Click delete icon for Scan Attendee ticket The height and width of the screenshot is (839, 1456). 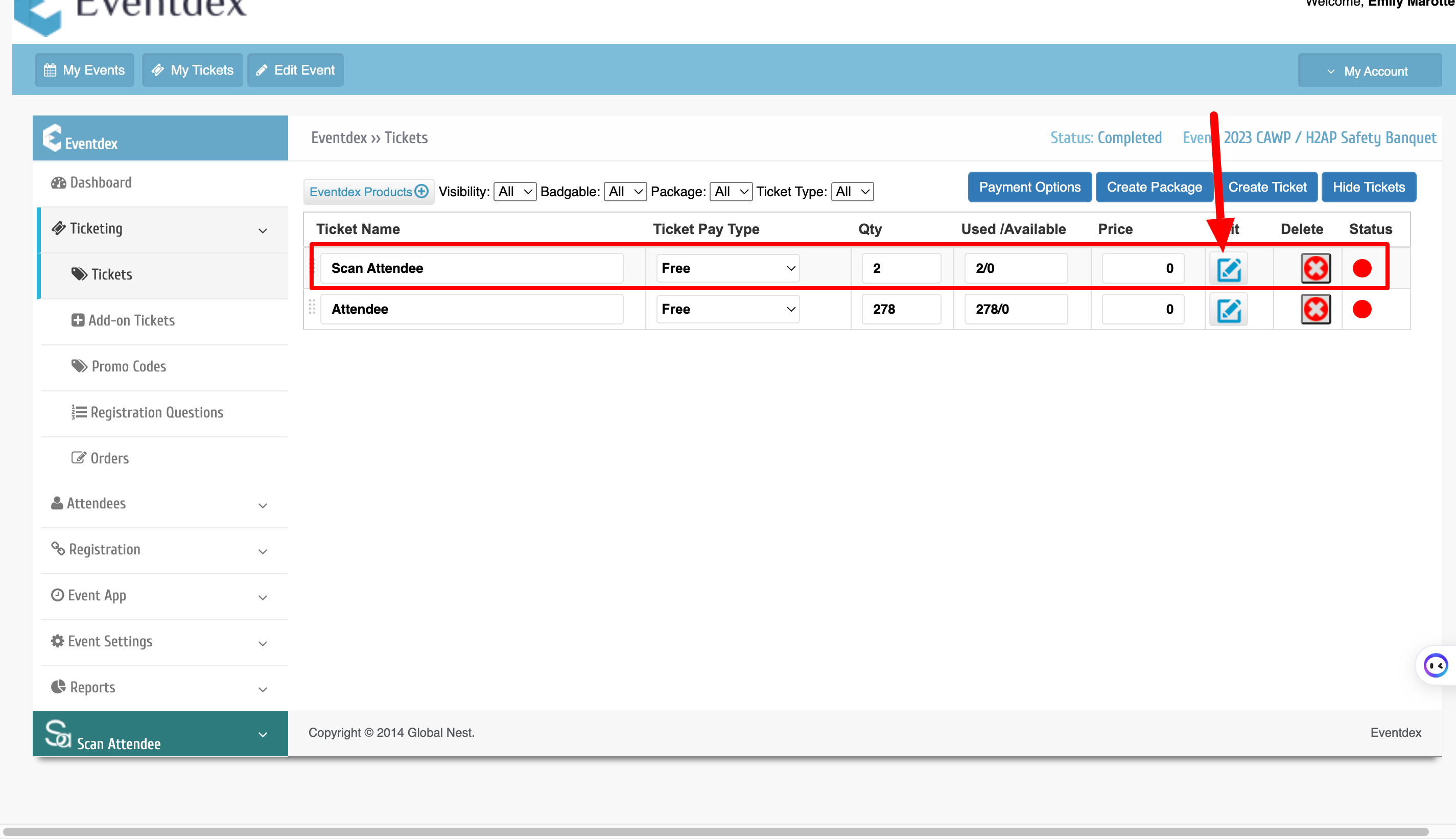(1316, 269)
